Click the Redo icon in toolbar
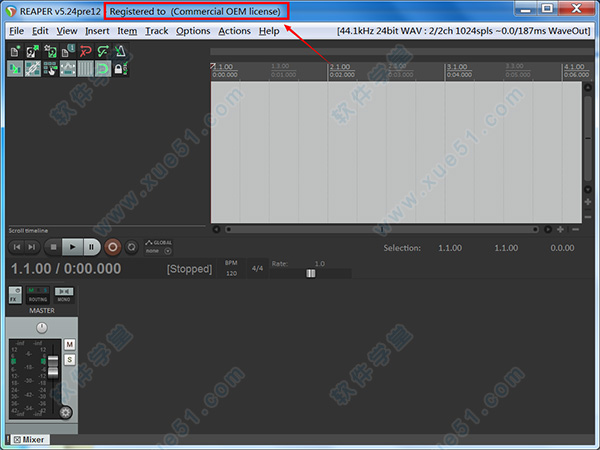The image size is (600, 450). pos(103,50)
